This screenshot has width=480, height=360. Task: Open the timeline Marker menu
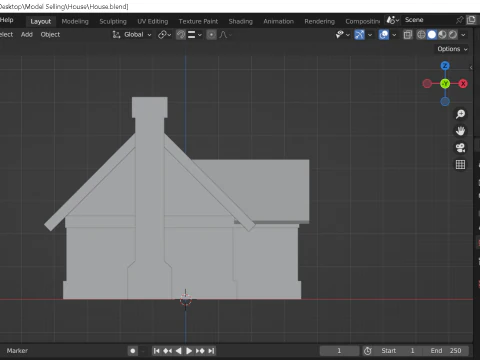point(17,351)
